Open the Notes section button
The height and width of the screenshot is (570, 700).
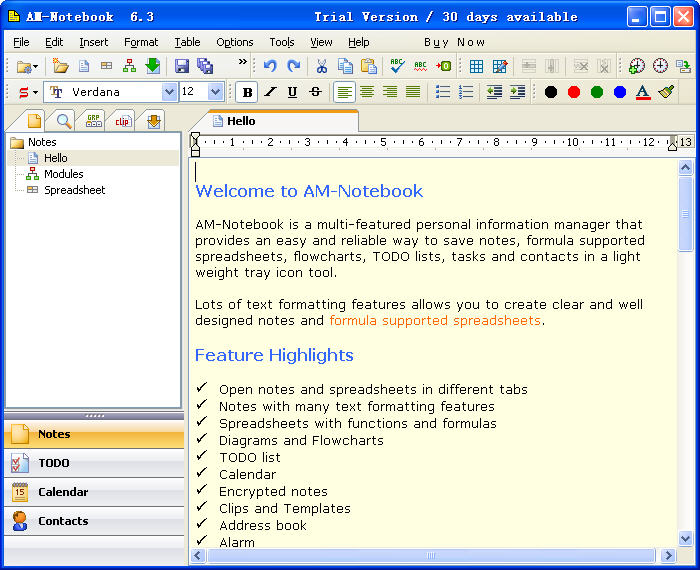(x=94, y=434)
